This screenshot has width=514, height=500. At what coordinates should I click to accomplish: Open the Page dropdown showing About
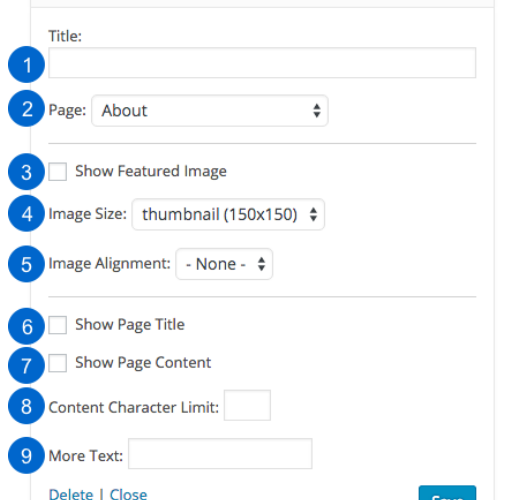(210, 111)
